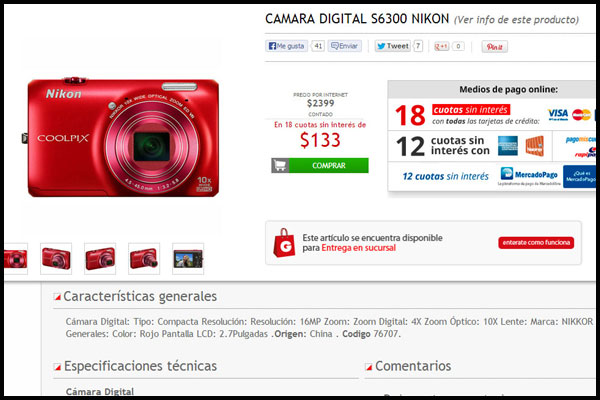600x400 pixels.
Task: Share the product with the Enviar button
Action: pos(344,46)
